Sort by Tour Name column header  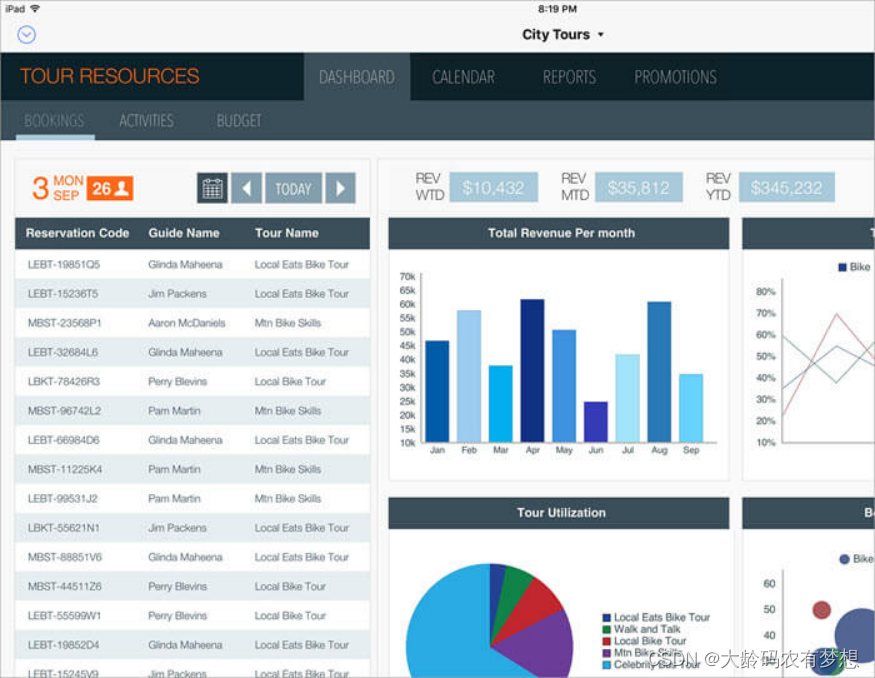click(x=286, y=233)
